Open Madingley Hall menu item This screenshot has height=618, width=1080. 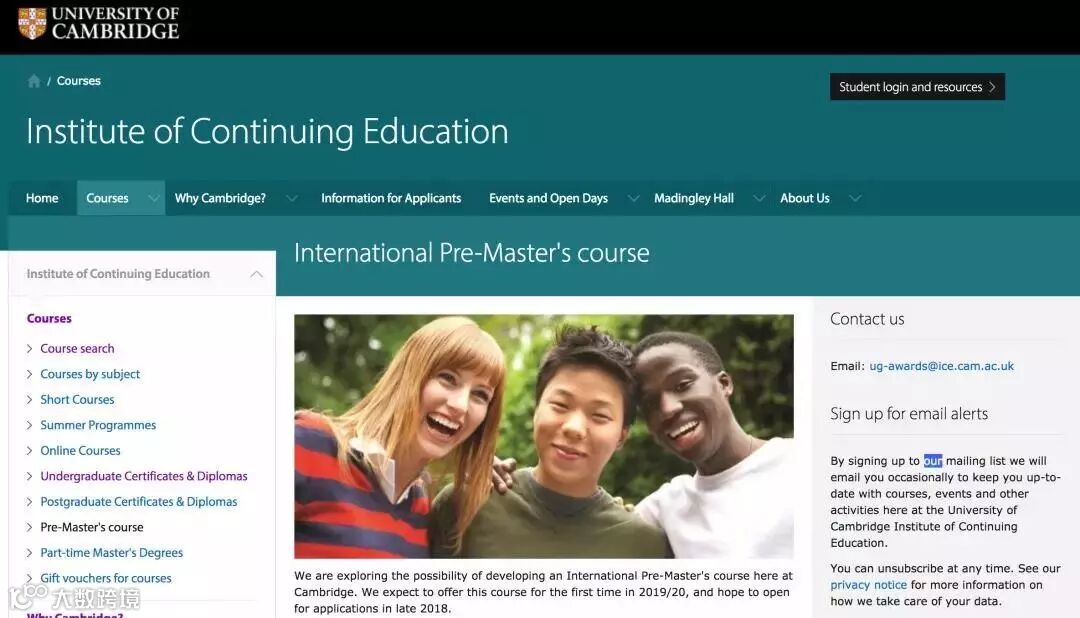point(694,198)
